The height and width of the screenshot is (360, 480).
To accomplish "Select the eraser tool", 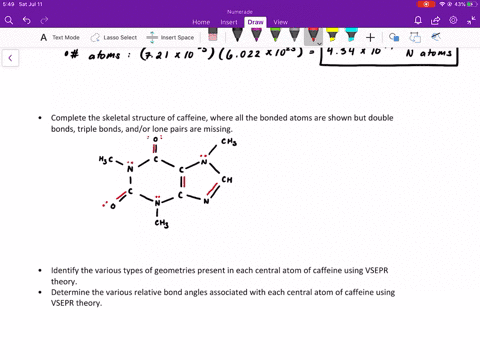I will tap(213, 35).
